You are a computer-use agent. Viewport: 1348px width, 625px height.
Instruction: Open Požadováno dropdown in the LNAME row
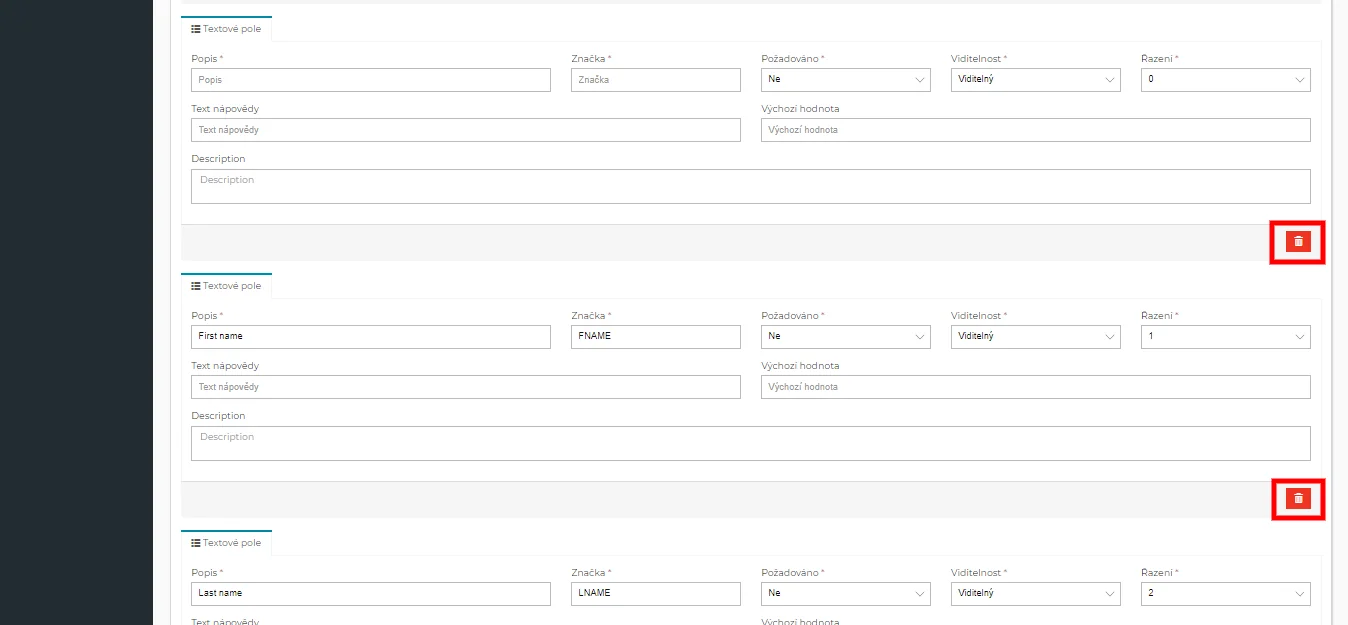[845, 594]
